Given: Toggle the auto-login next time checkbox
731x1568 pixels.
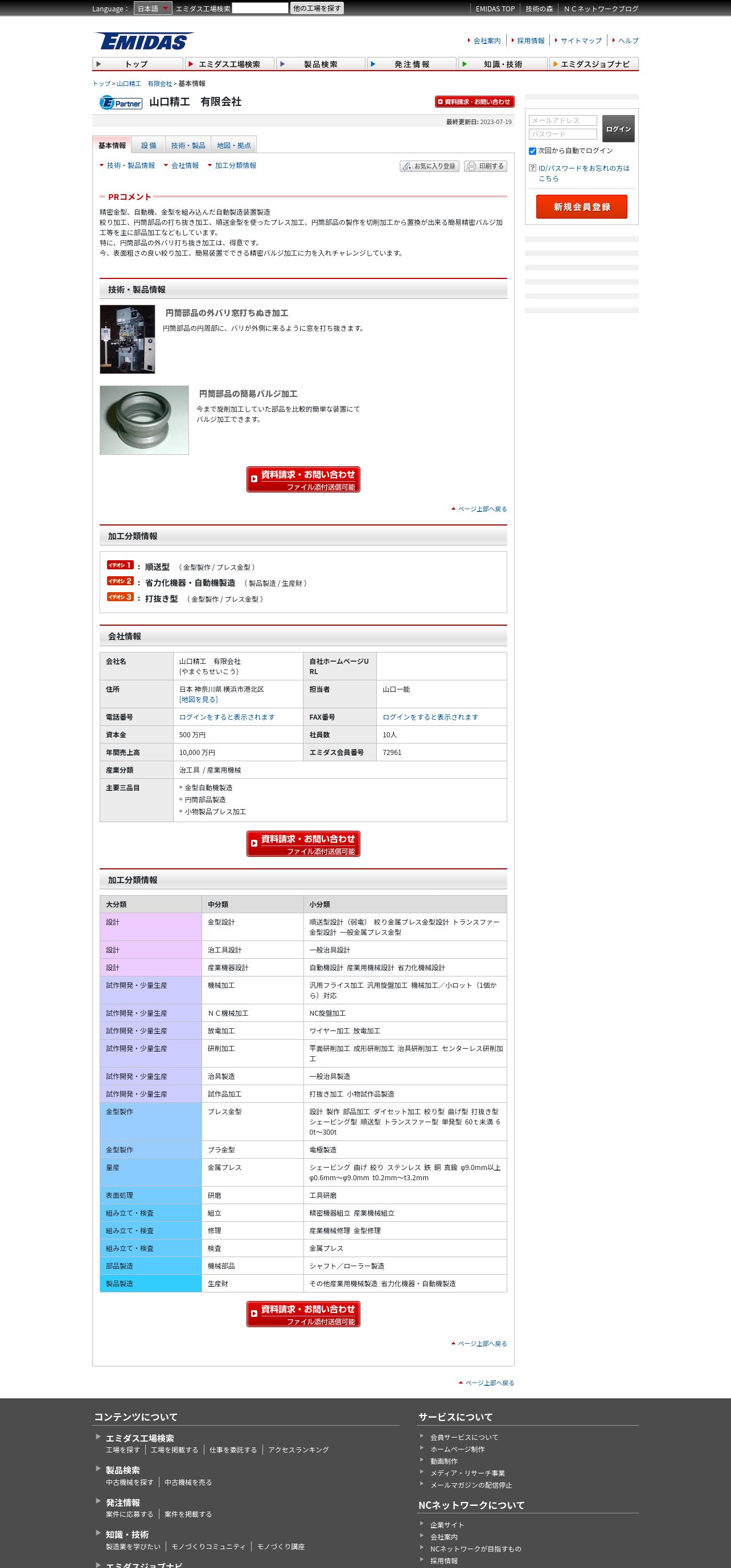Looking at the screenshot, I should tap(532, 151).
